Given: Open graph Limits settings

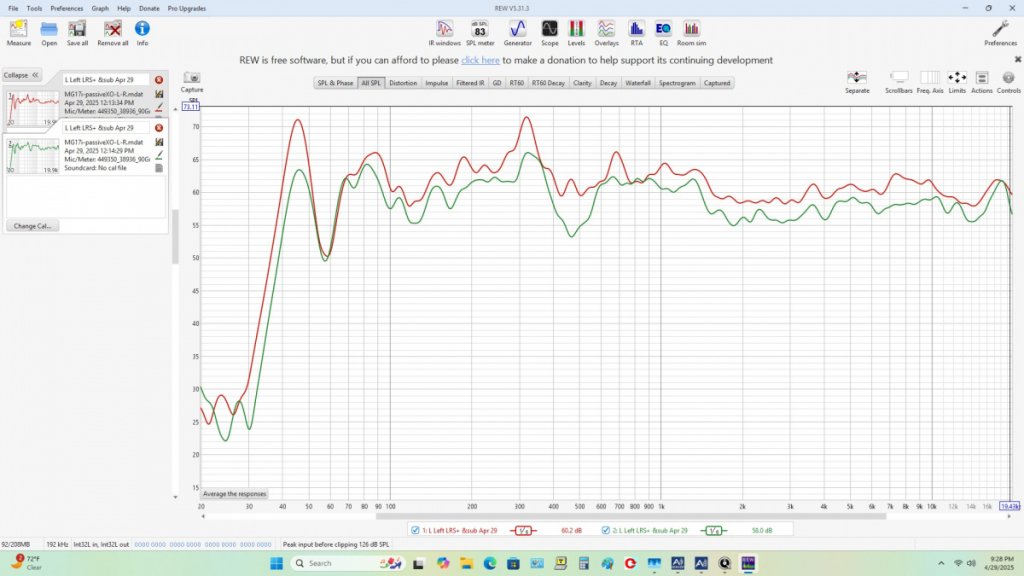Looking at the screenshot, I should 957,82.
